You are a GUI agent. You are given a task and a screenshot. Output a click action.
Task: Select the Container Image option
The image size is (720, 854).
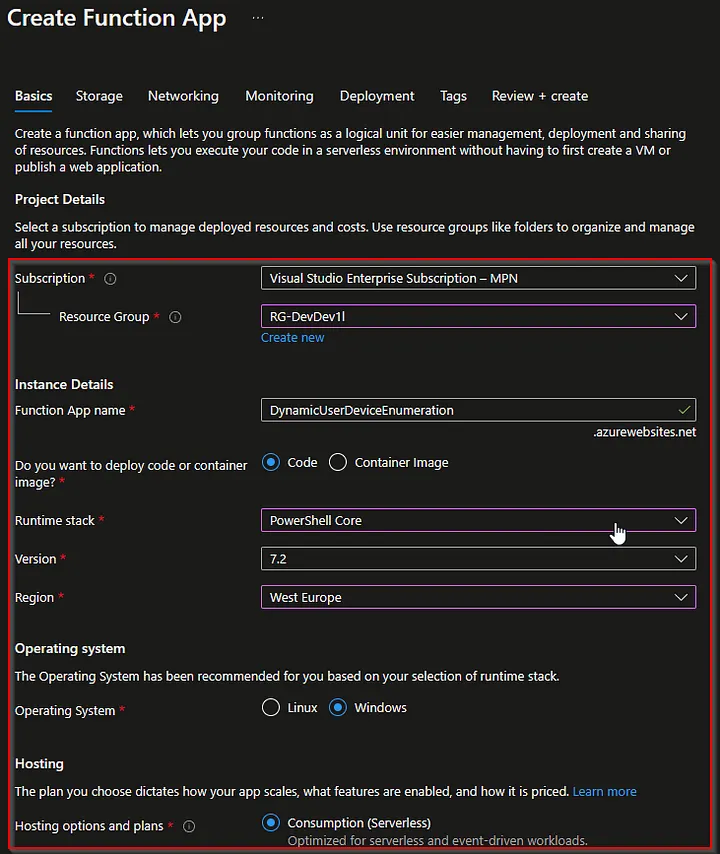pos(338,462)
